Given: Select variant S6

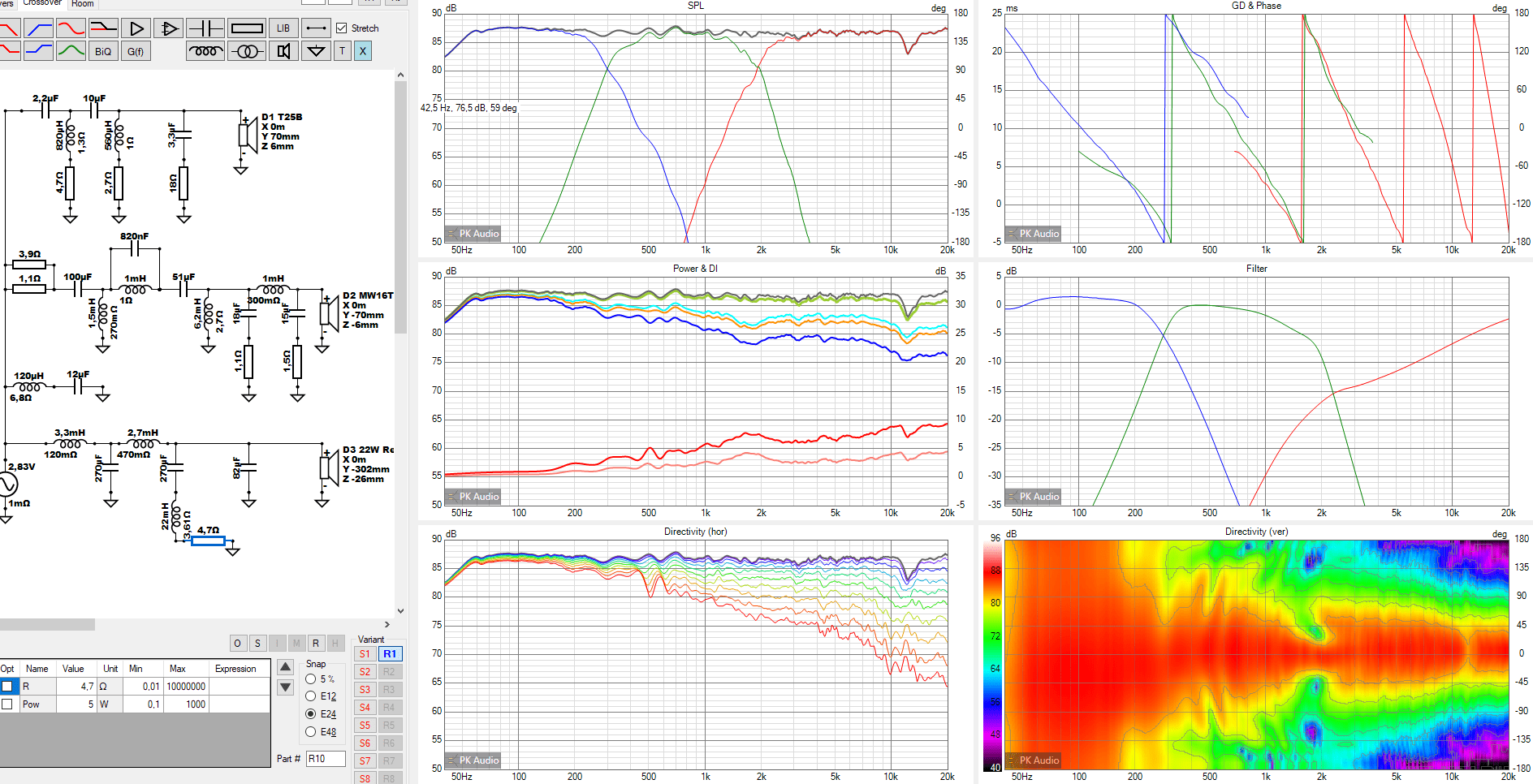Looking at the screenshot, I should pyautogui.click(x=365, y=743).
